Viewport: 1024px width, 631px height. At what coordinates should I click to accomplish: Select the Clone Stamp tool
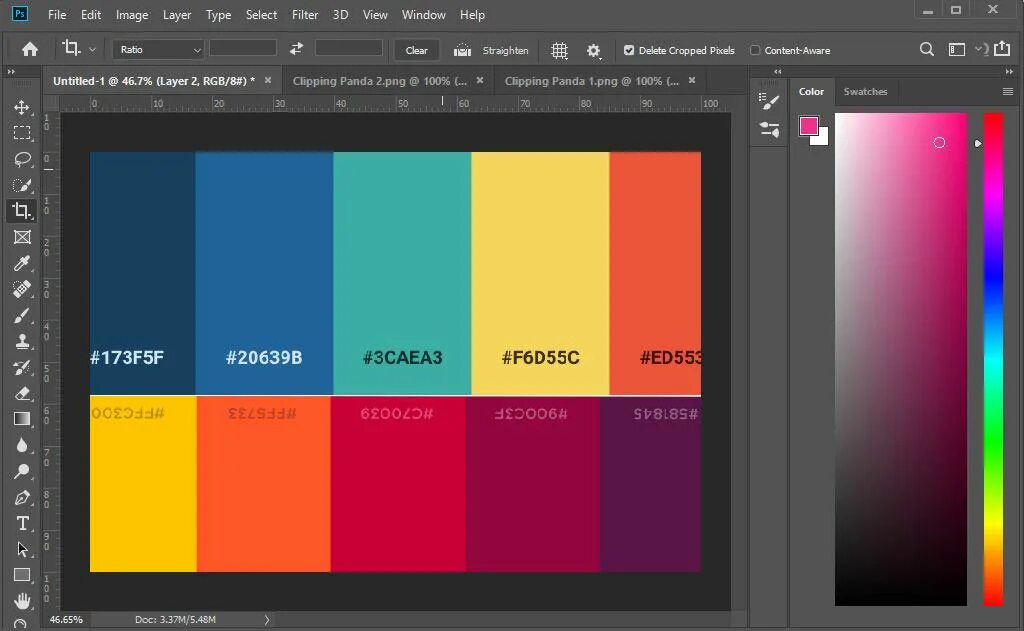click(x=22, y=341)
